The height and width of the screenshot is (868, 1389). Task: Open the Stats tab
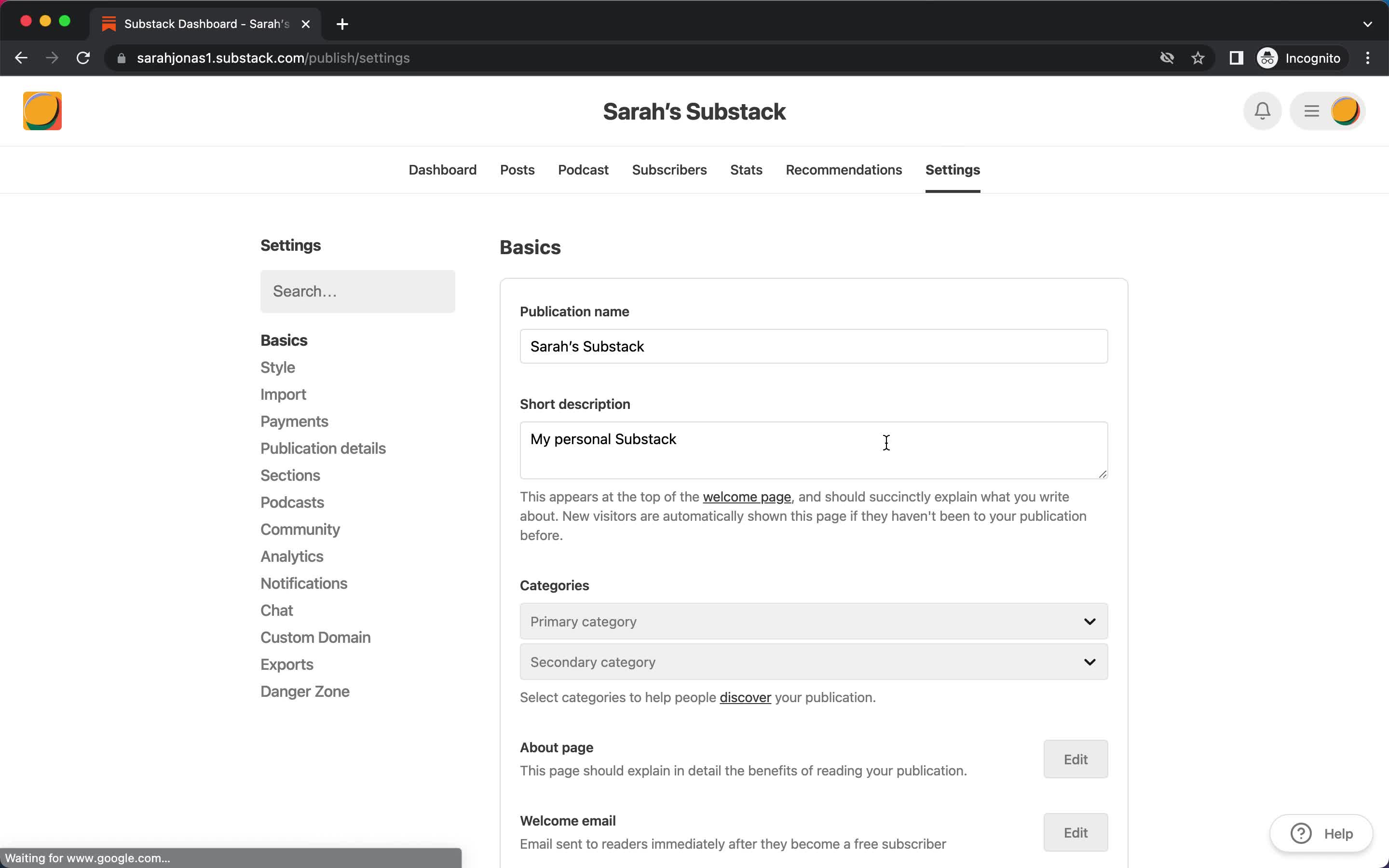click(746, 170)
